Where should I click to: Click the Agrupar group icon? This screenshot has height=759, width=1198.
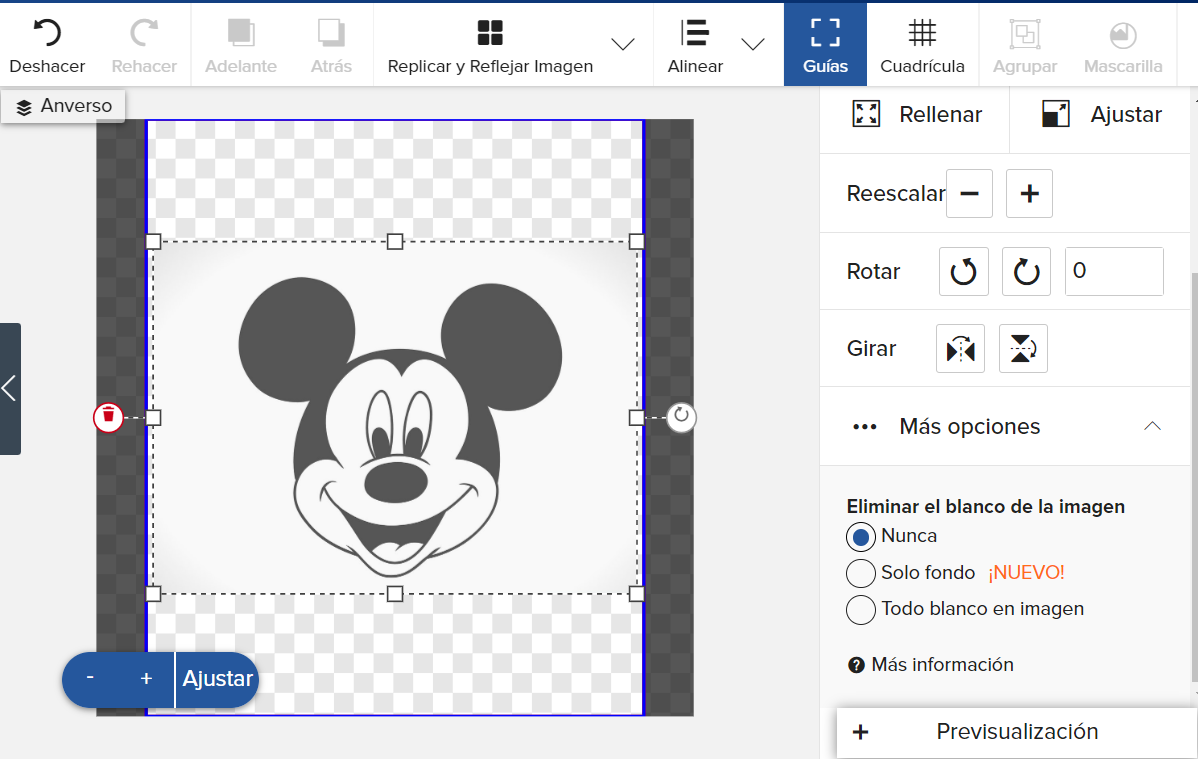pyautogui.click(x=1025, y=34)
